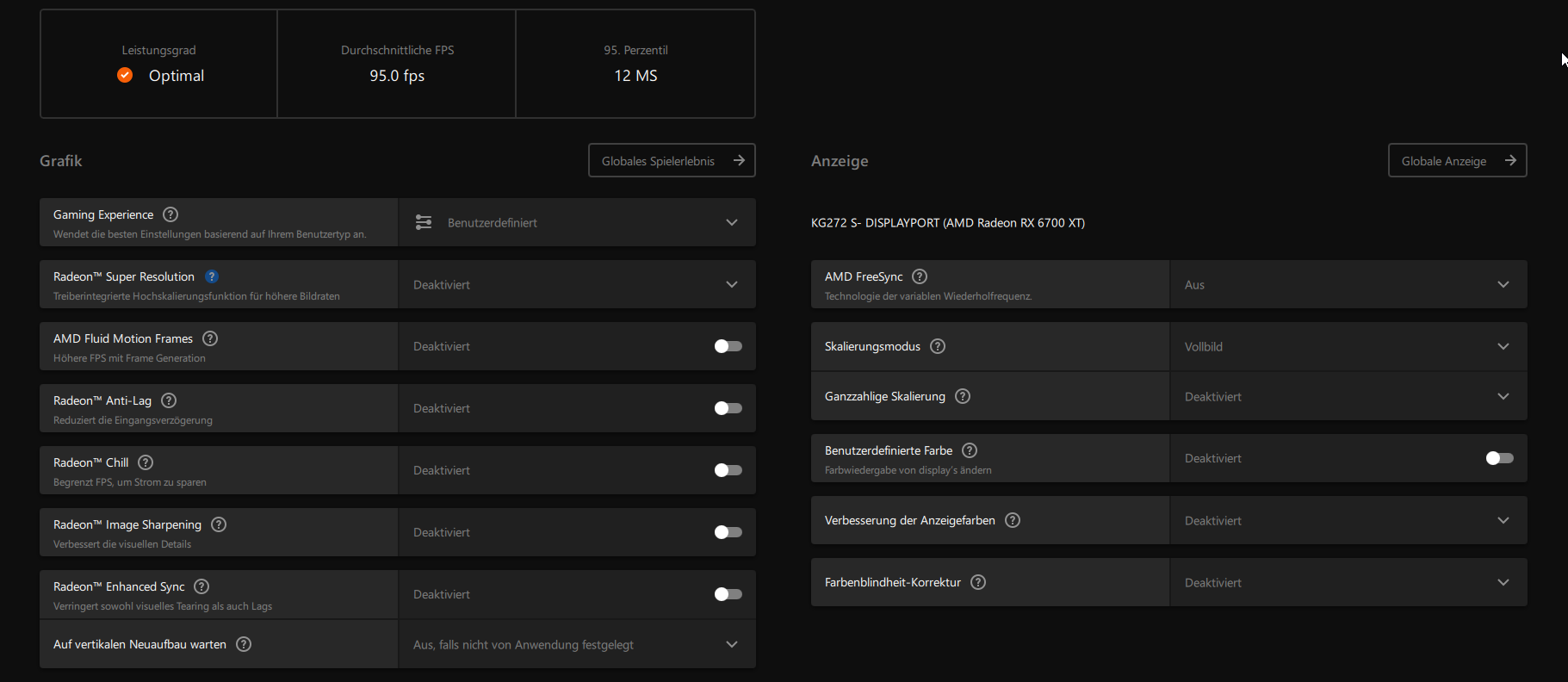
Task: Enable the Radeon Image Sharpening switch
Action: (728, 532)
